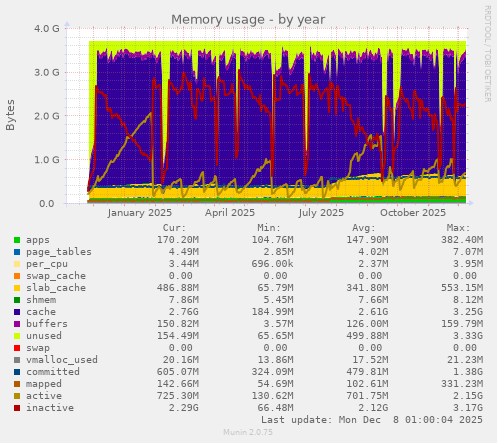497x443 pixels.
Task: Click the cache dark purple legend swatch
Action: coord(17,312)
